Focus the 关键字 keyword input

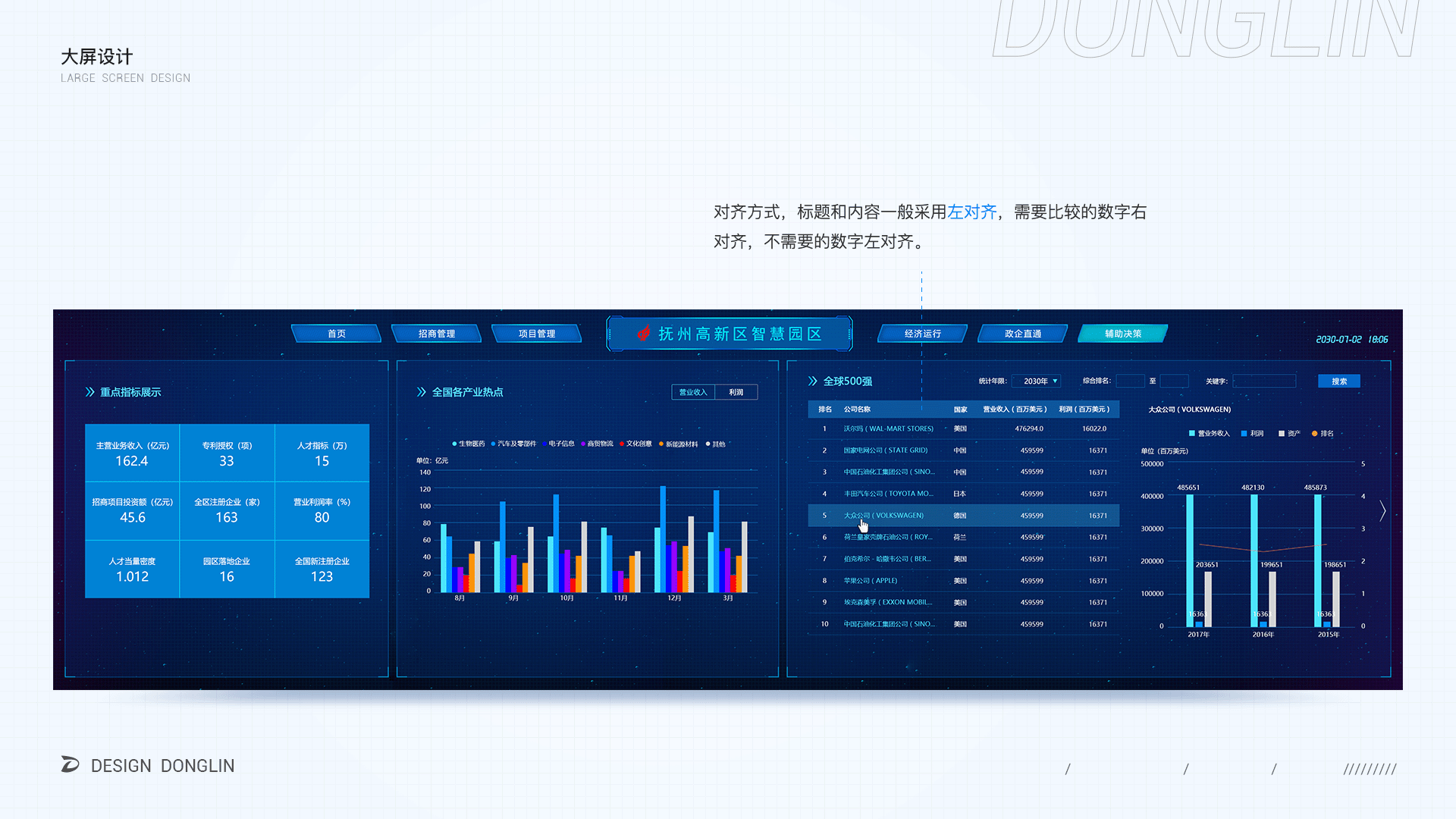coord(1264,381)
